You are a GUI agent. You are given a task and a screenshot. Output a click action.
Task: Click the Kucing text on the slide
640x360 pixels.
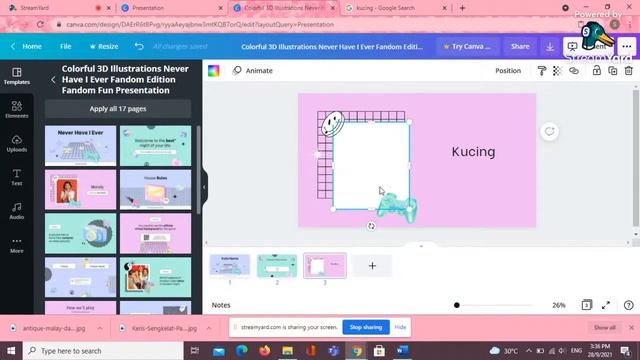[473, 152]
